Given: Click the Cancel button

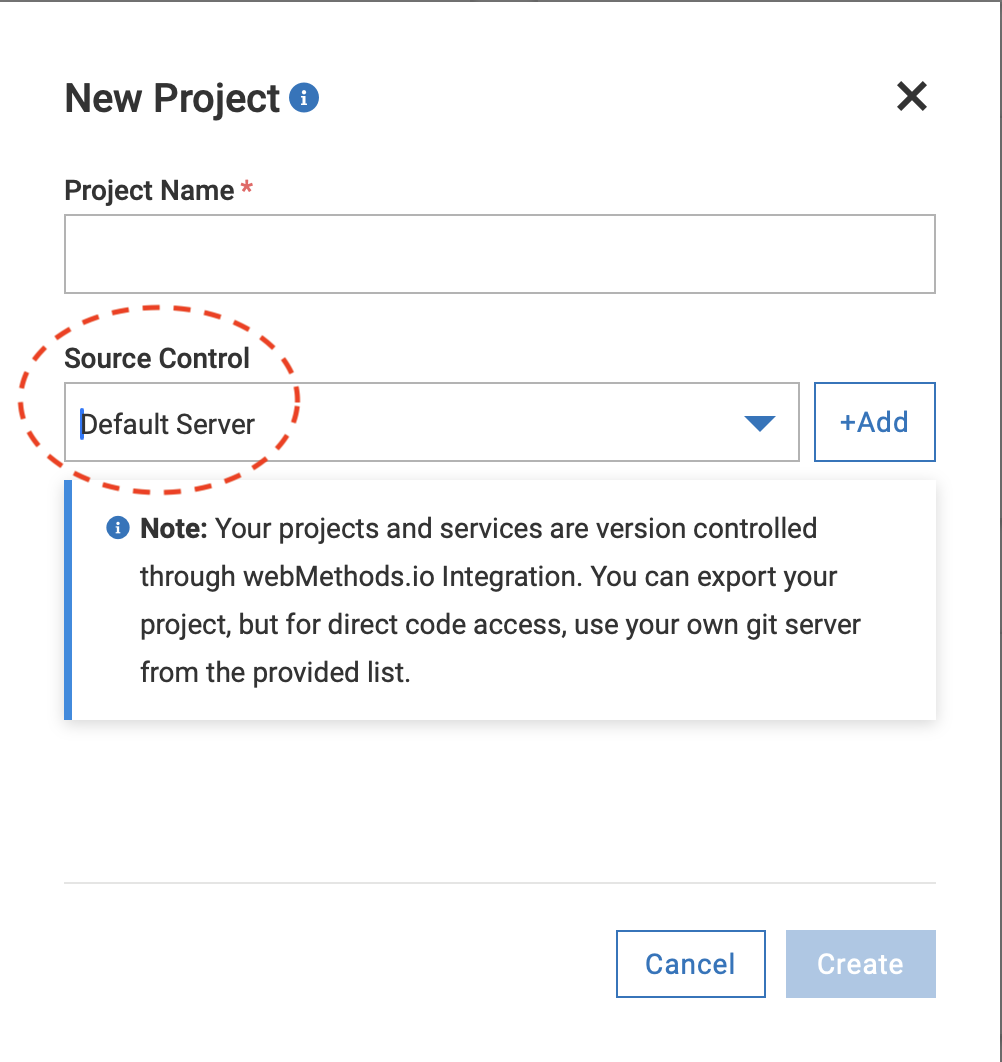Looking at the screenshot, I should coord(690,963).
